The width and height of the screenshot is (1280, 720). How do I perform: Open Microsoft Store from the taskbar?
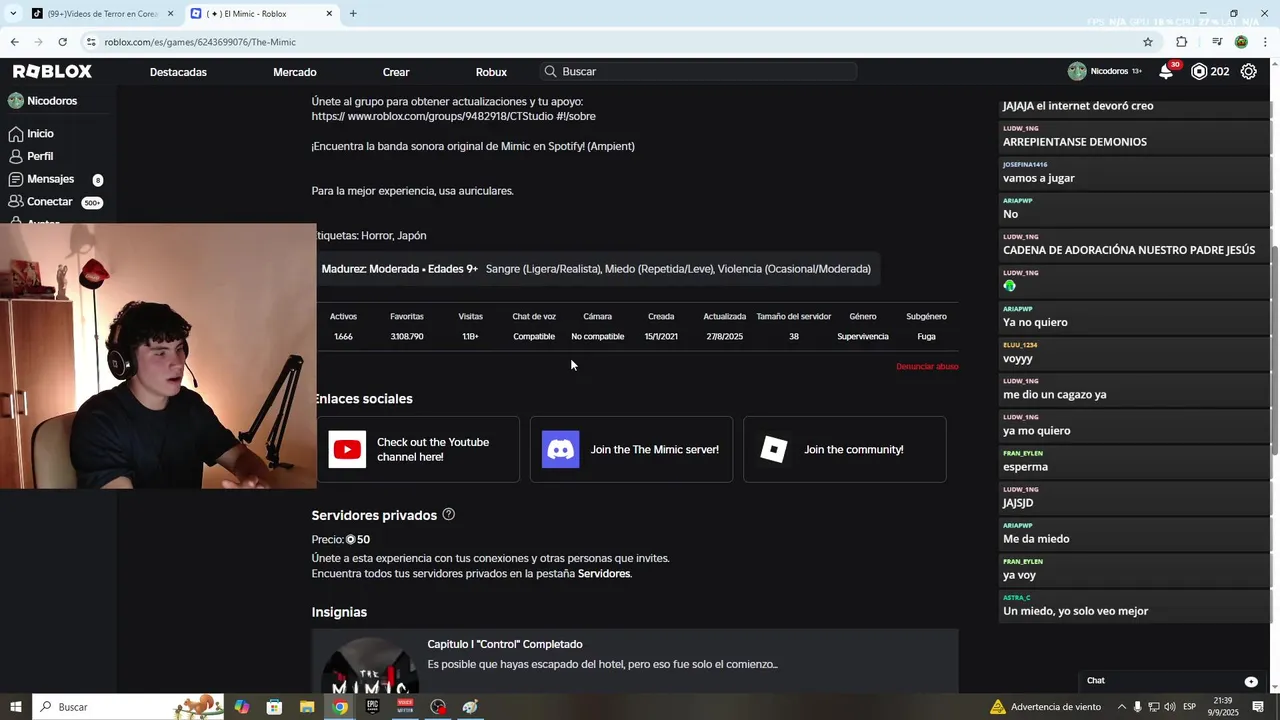coord(274,707)
